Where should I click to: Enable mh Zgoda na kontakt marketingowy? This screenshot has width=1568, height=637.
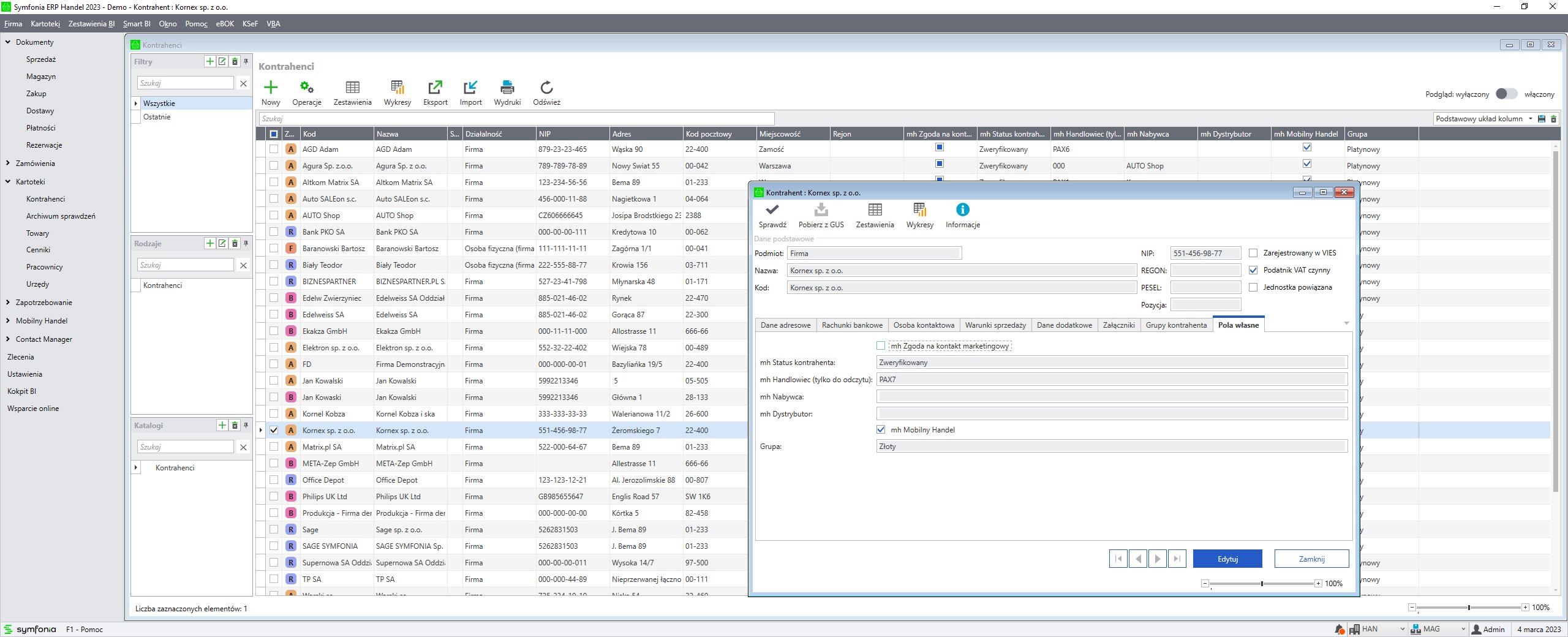click(881, 346)
